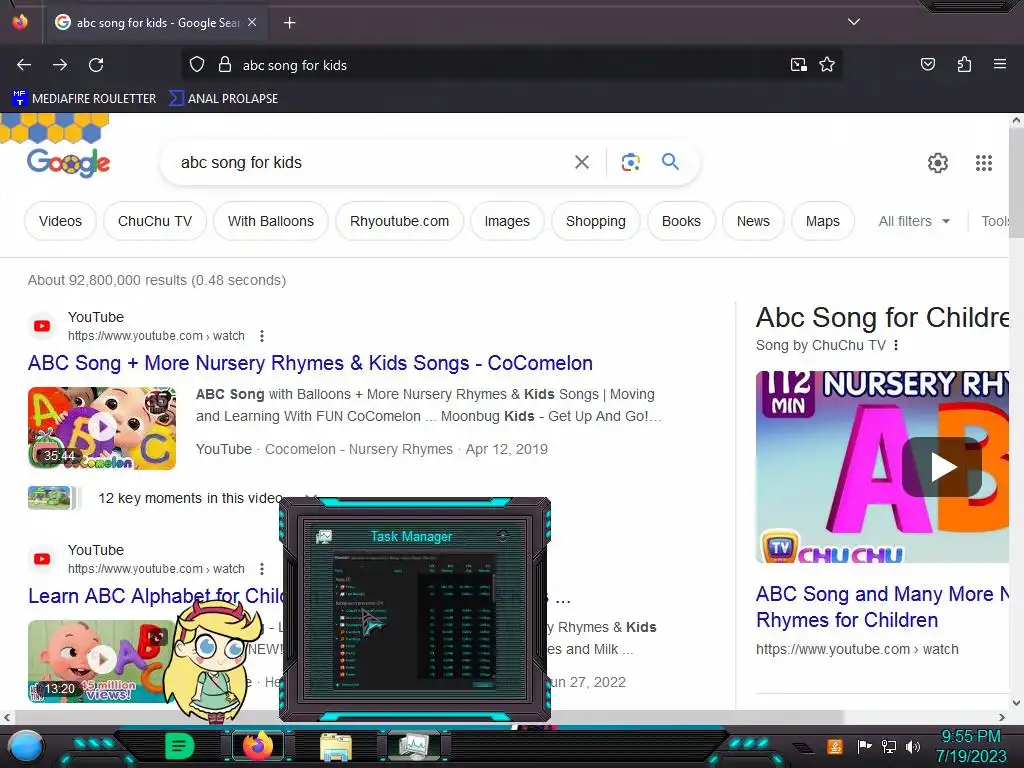Open Learn ABC Alphabet for Children link
The height and width of the screenshot is (768, 1024).
coord(157,596)
